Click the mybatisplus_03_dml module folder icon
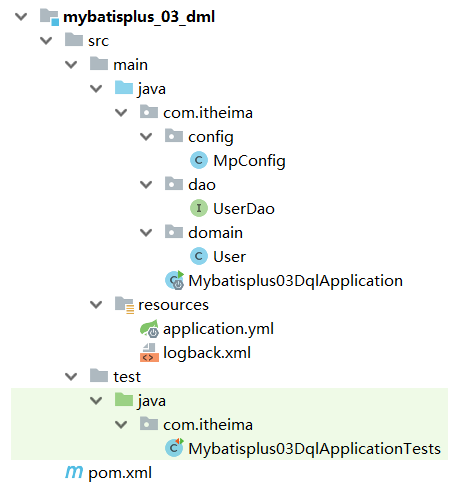 [x=49, y=17]
